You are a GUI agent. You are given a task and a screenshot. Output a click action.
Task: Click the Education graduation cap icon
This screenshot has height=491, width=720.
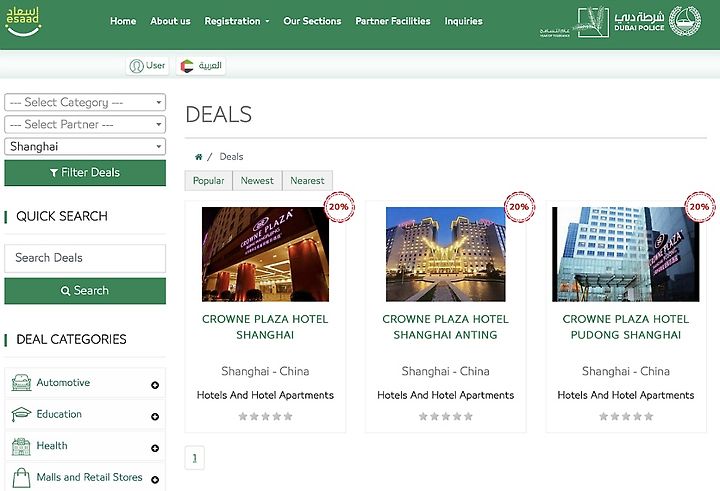pyautogui.click(x=21, y=414)
